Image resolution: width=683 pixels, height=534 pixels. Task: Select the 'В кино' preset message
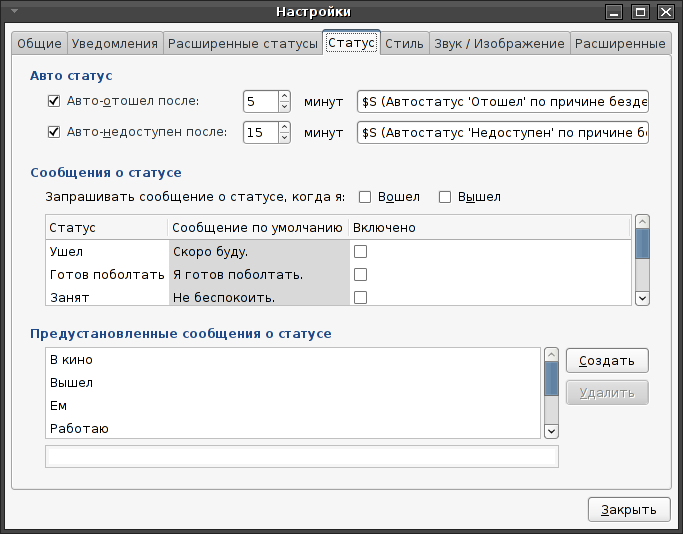tap(293, 360)
